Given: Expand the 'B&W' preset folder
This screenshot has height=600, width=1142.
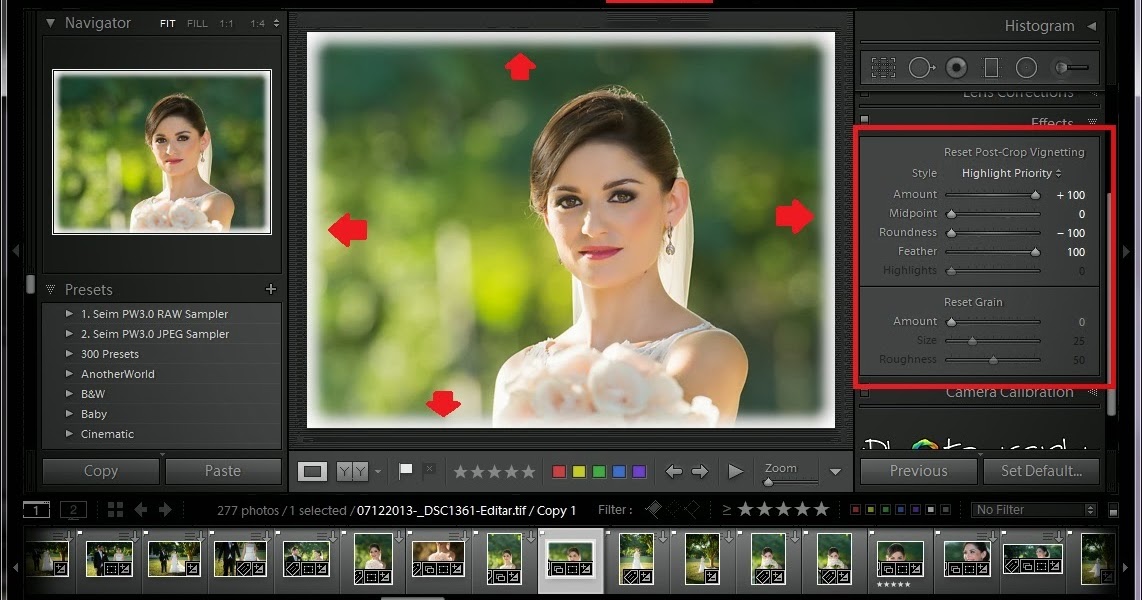Looking at the screenshot, I should pyautogui.click(x=69, y=394).
